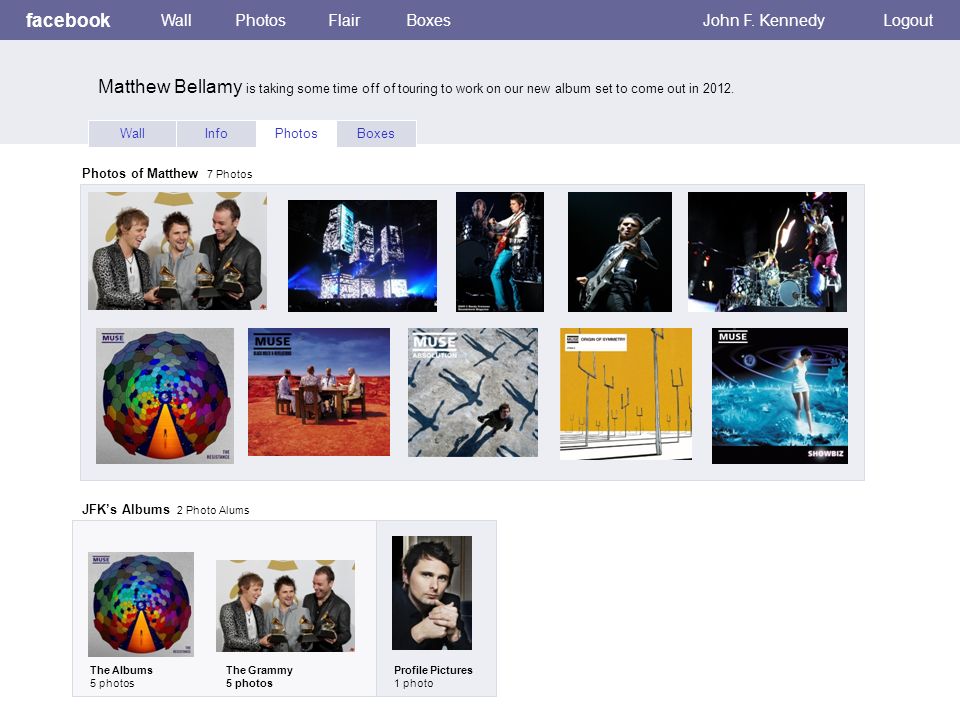960x720 pixels.
Task: Switch to the profile Wall tab
Action: [x=132, y=133]
